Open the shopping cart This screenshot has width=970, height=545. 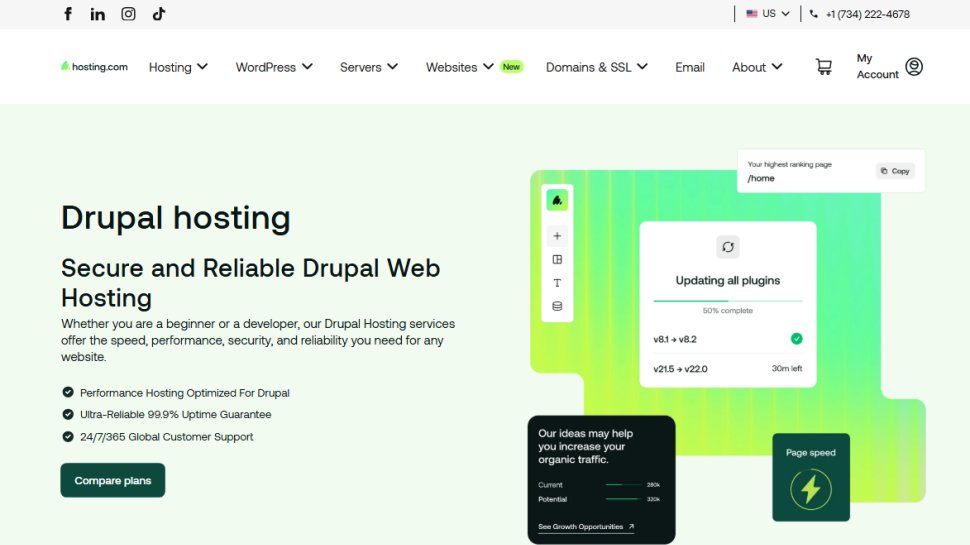coord(823,66)
